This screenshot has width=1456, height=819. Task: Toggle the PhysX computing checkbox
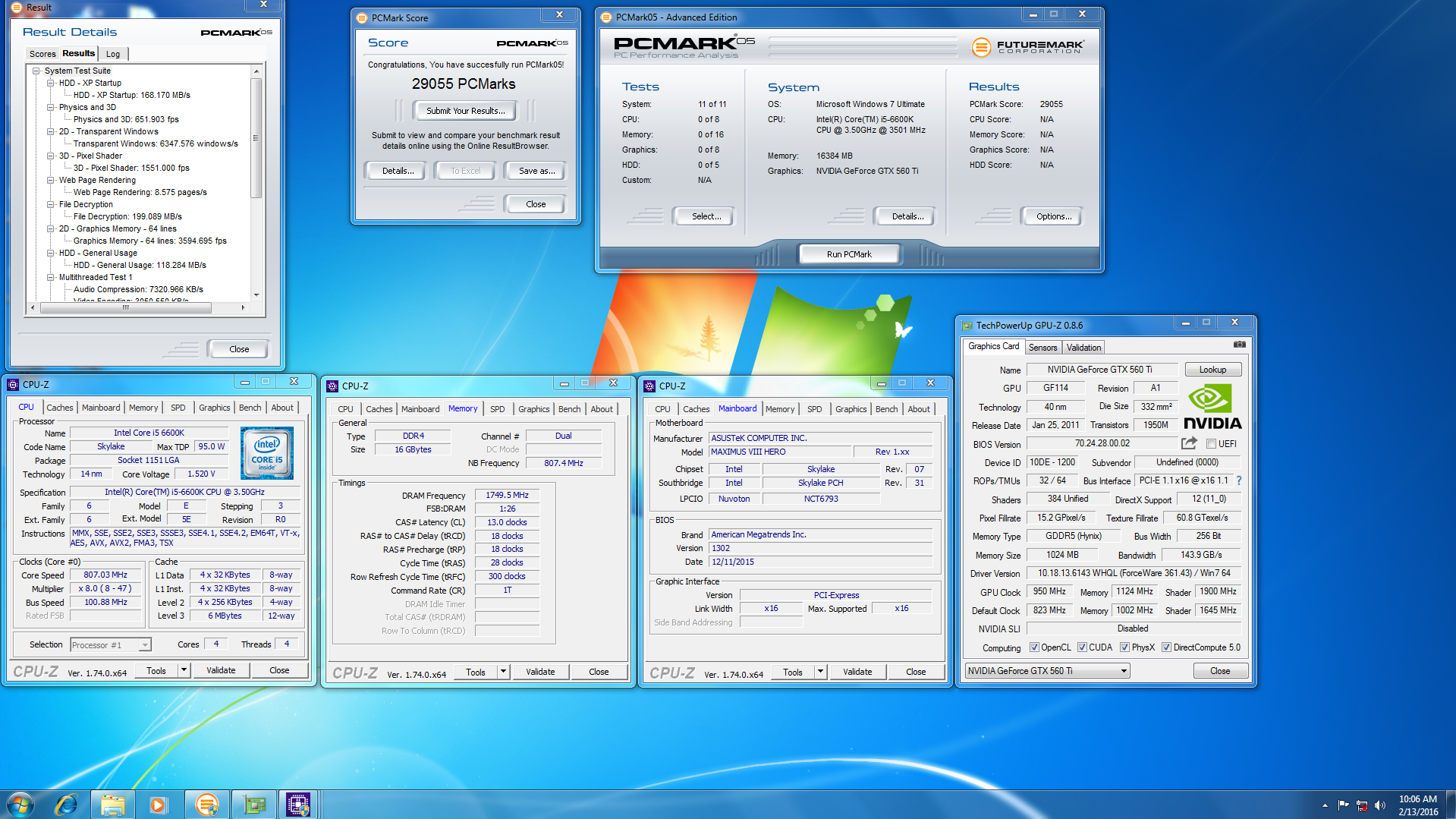point(1124,647)
